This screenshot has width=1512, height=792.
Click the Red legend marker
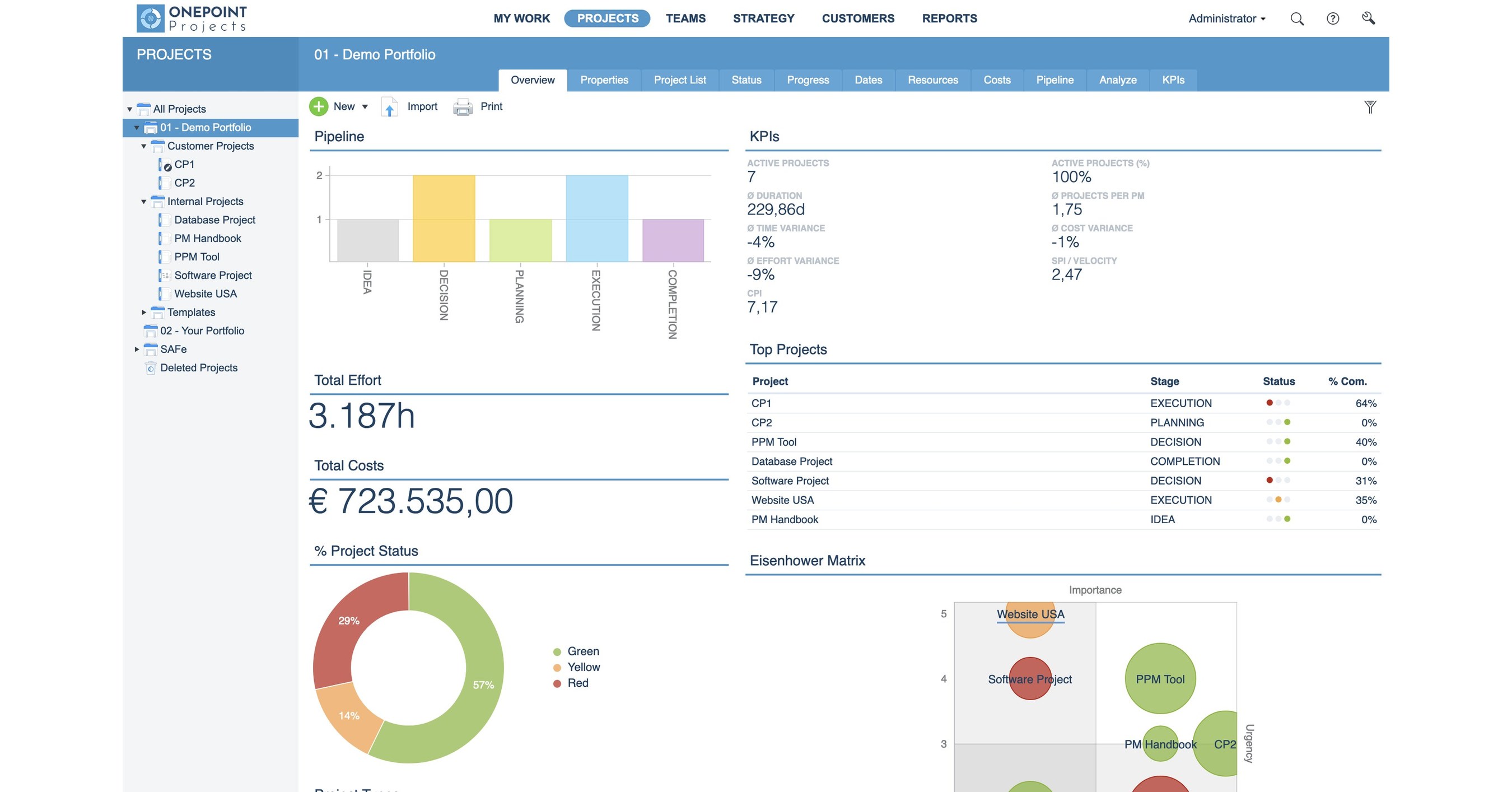pos(557,683)
